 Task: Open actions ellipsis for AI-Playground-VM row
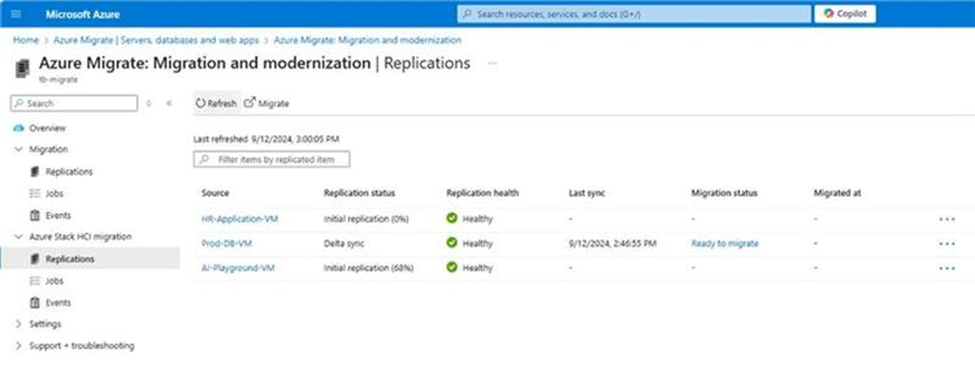(947, 268)
